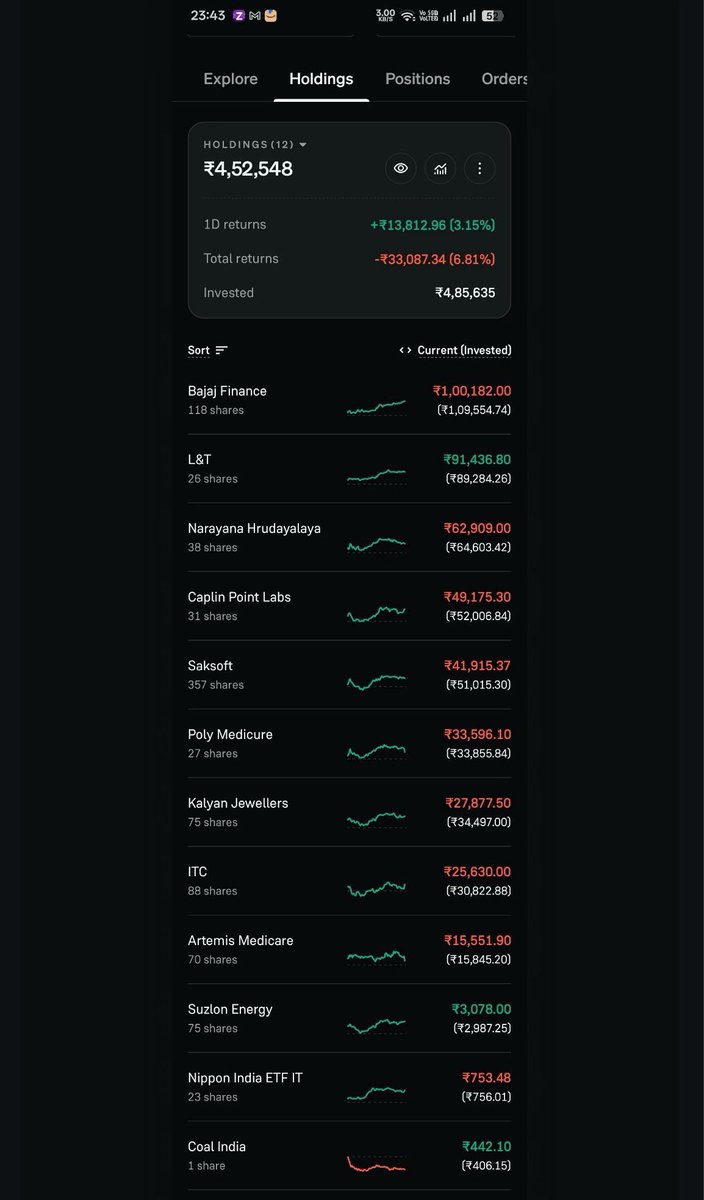Screen dimensions: 704x1200
Task: Tap the purple Z app notification icon
Action: tap(238, 16)
